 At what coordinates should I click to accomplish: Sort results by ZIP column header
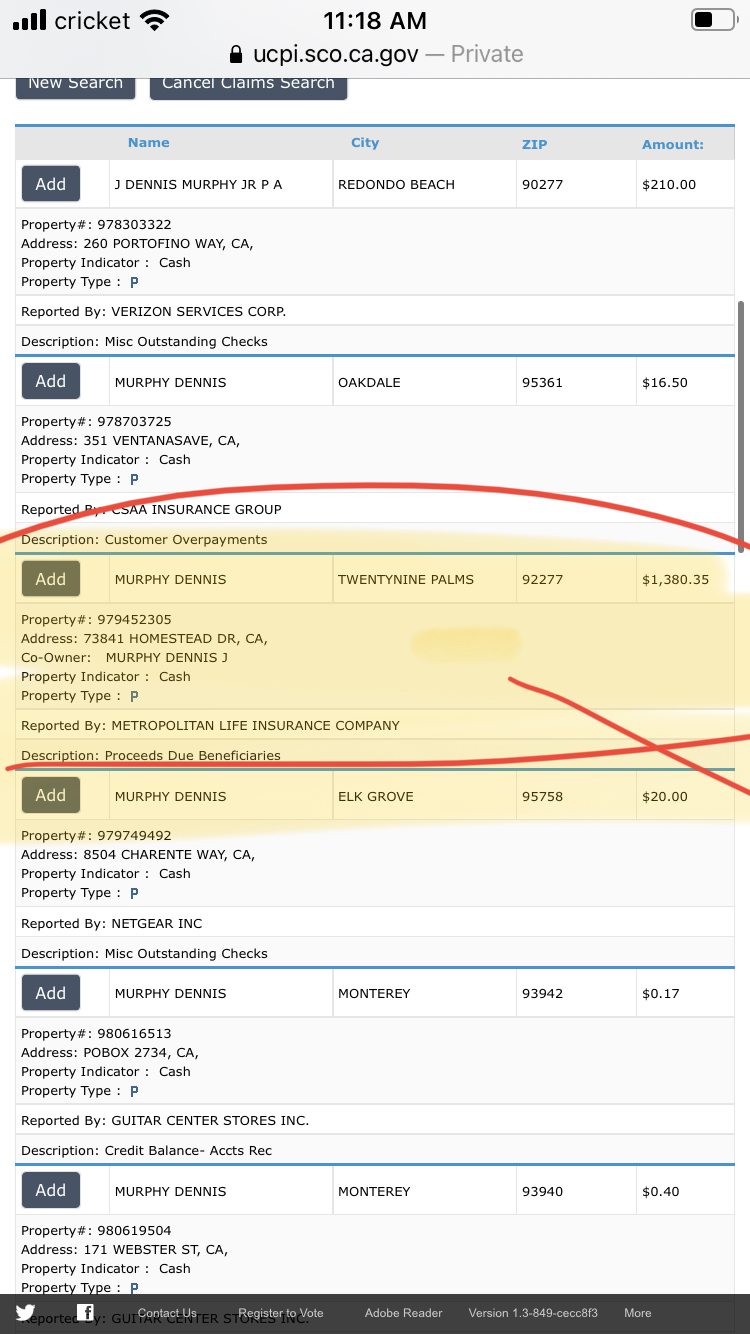click(x=534, y=144)
